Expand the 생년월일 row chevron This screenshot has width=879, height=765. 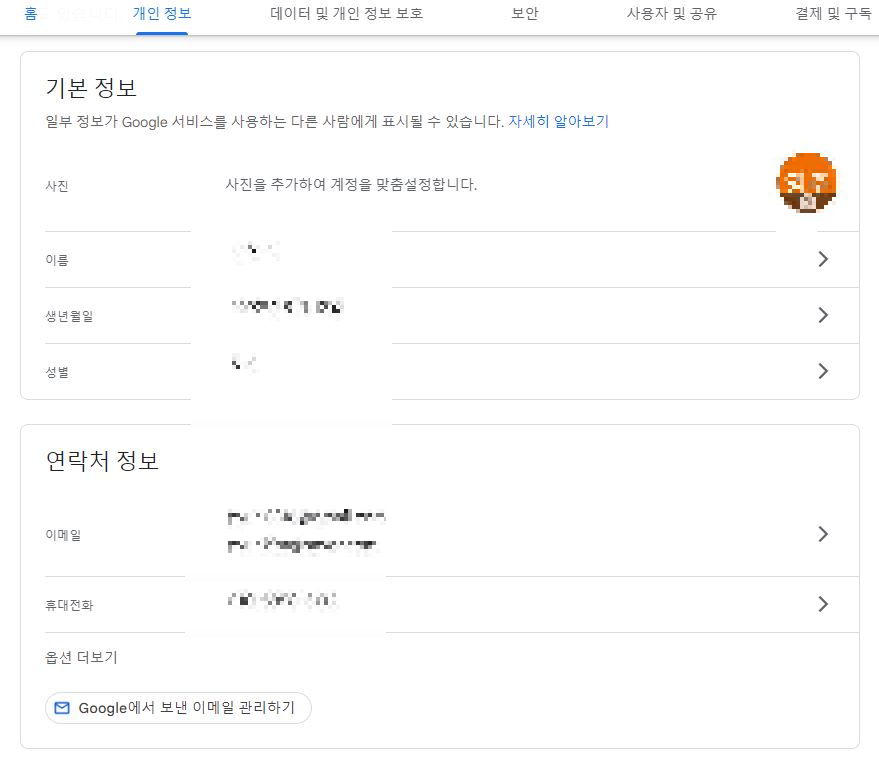pos(823,315)
